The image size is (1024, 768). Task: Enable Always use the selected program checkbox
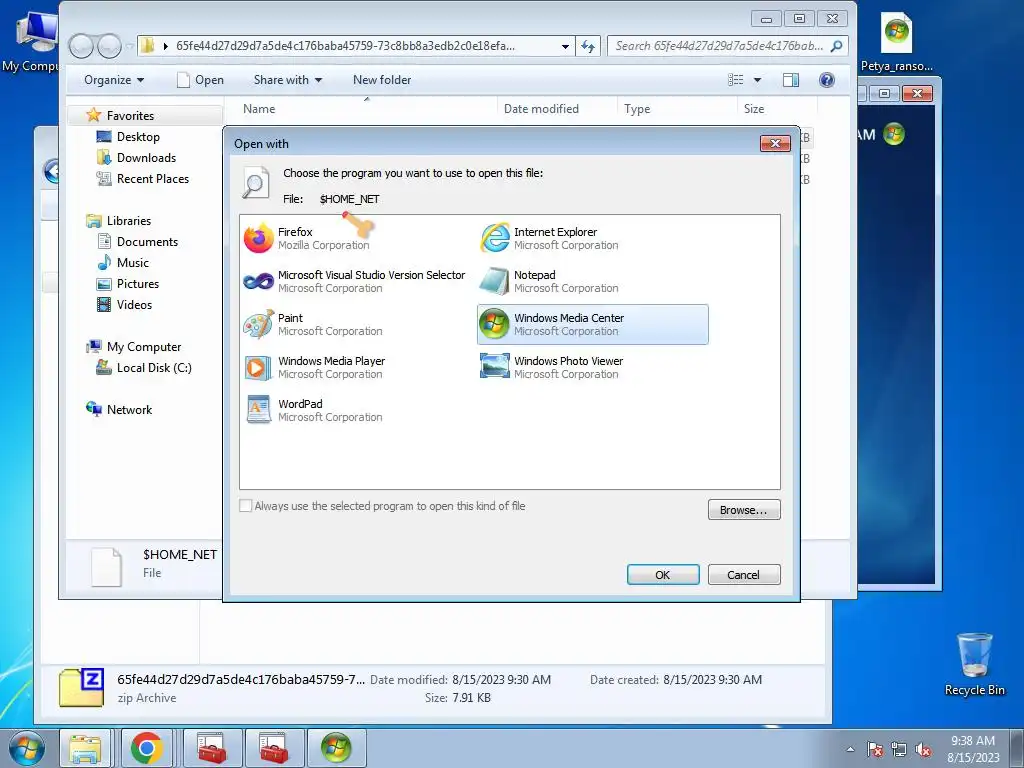[246, 506]
